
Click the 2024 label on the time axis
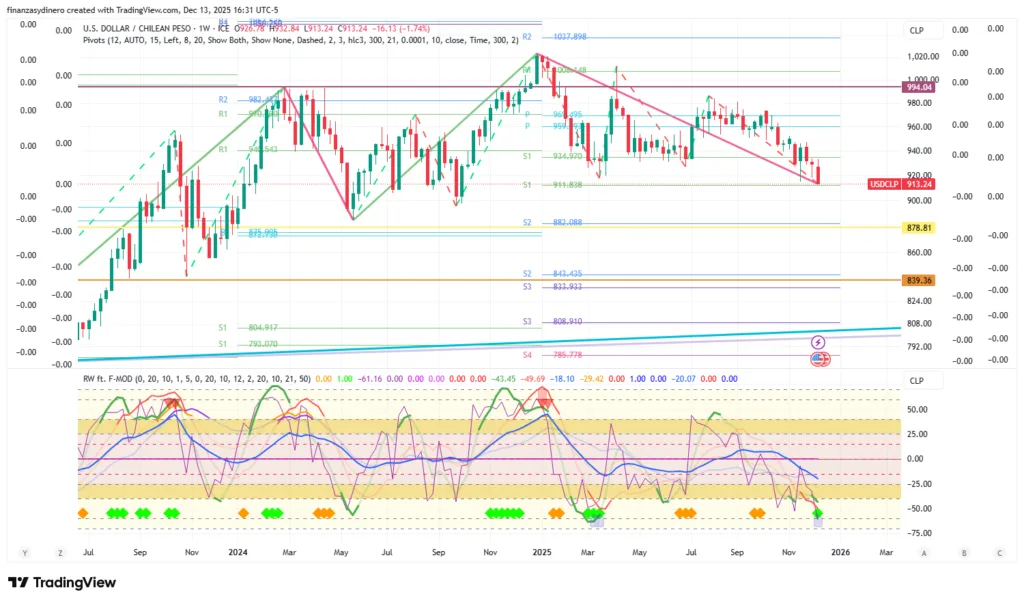point(238,552)
